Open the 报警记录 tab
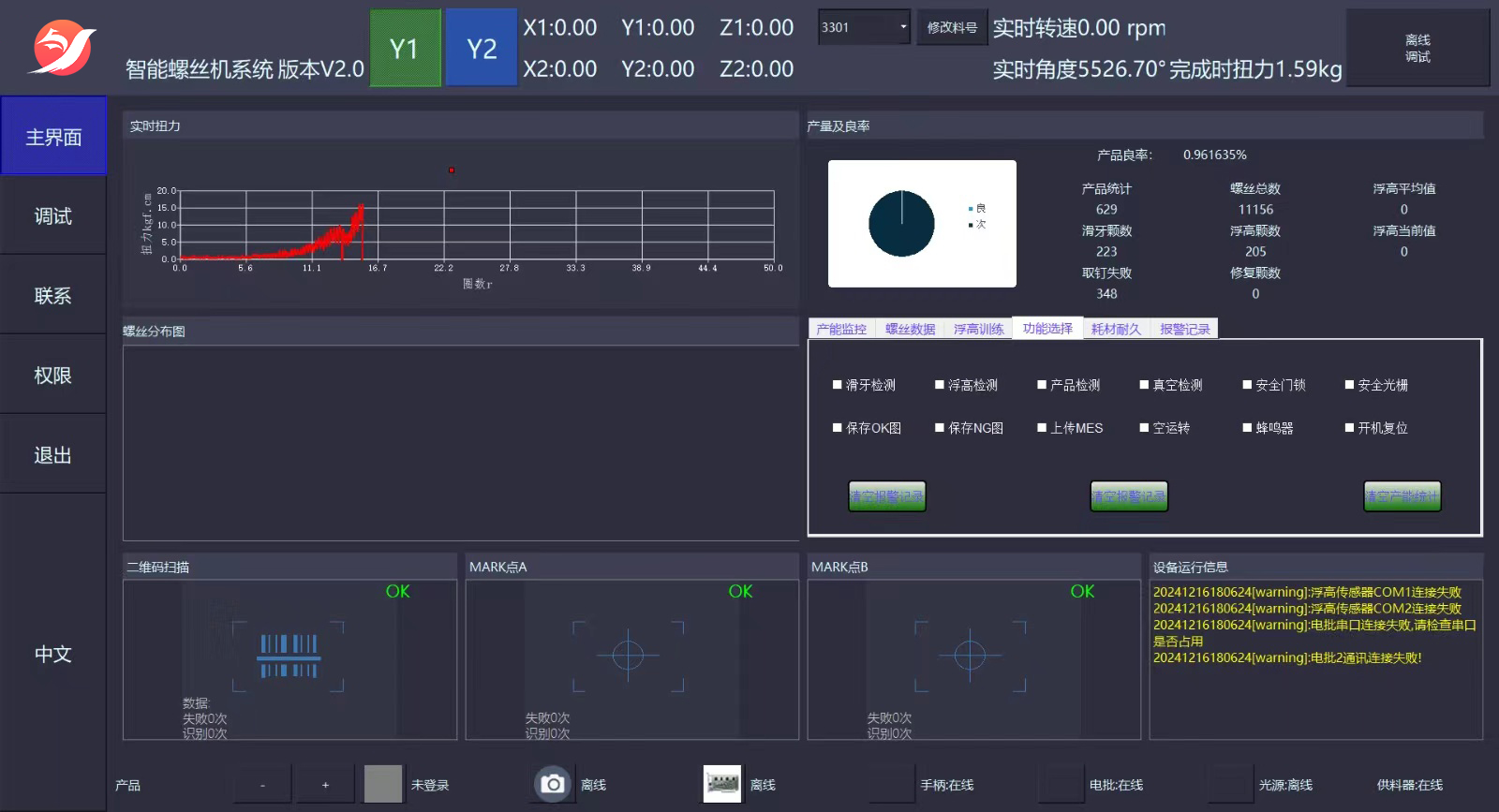Screen dimensions: 1499x812 tap(1184, 329)
